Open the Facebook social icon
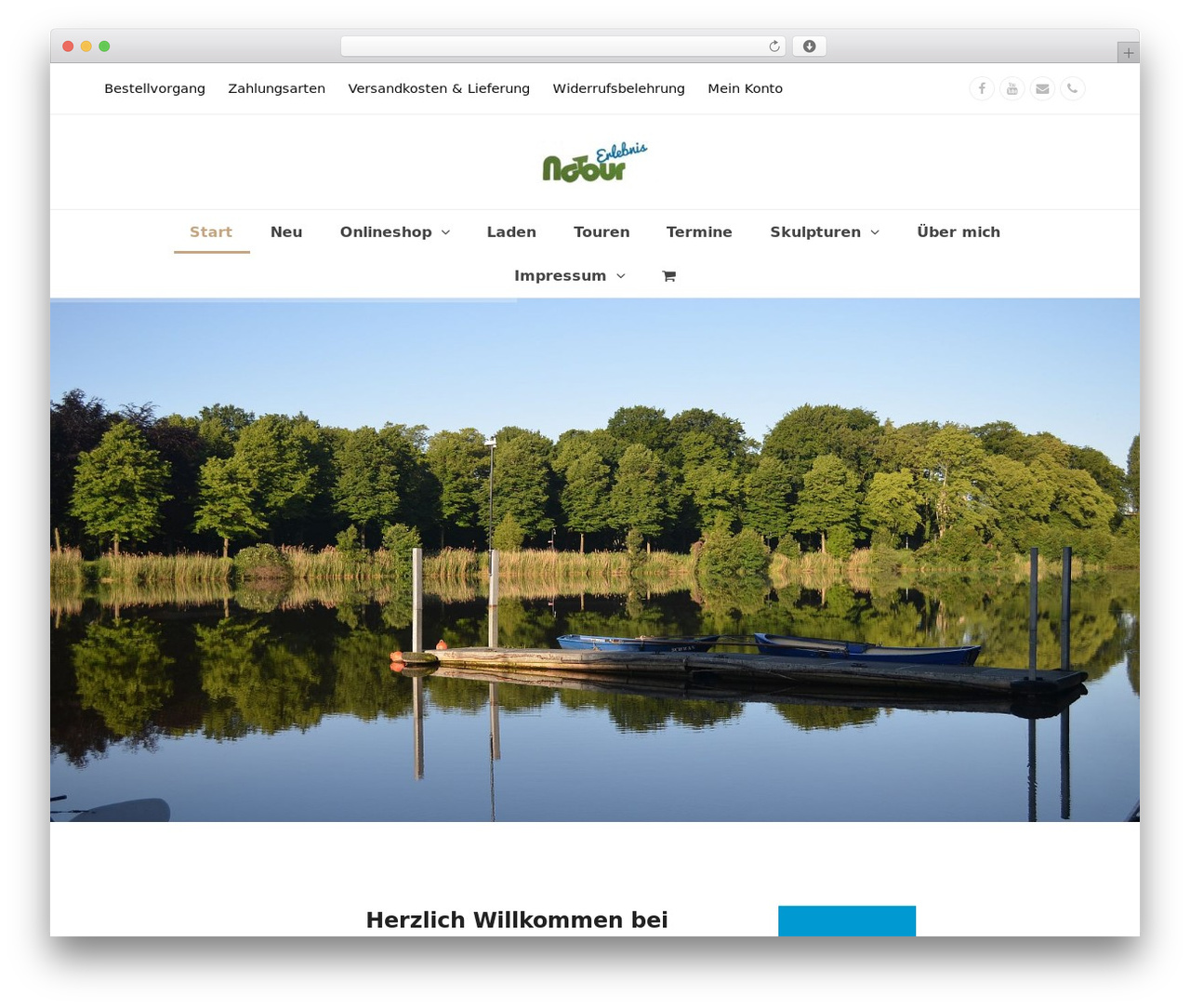The image size is (1190, 1008). (982, 88)
